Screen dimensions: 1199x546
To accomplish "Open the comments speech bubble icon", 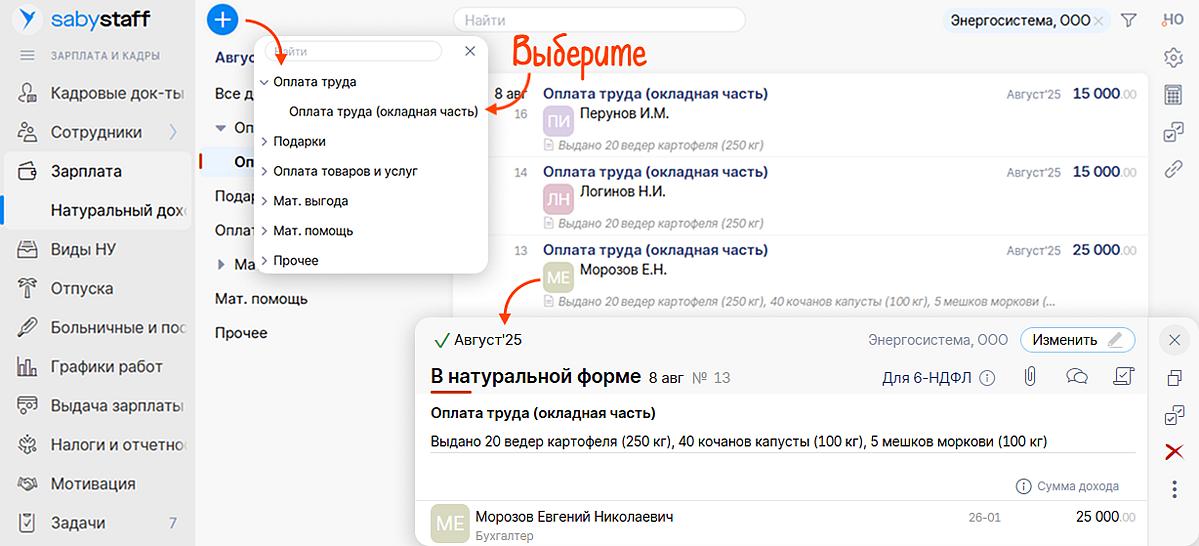I will pos(1077,377).
